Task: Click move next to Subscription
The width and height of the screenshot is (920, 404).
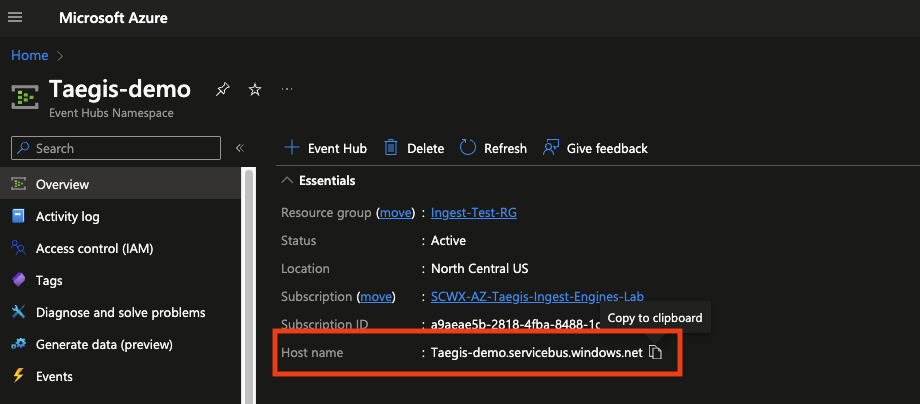Action: click(x=376, y=297)
